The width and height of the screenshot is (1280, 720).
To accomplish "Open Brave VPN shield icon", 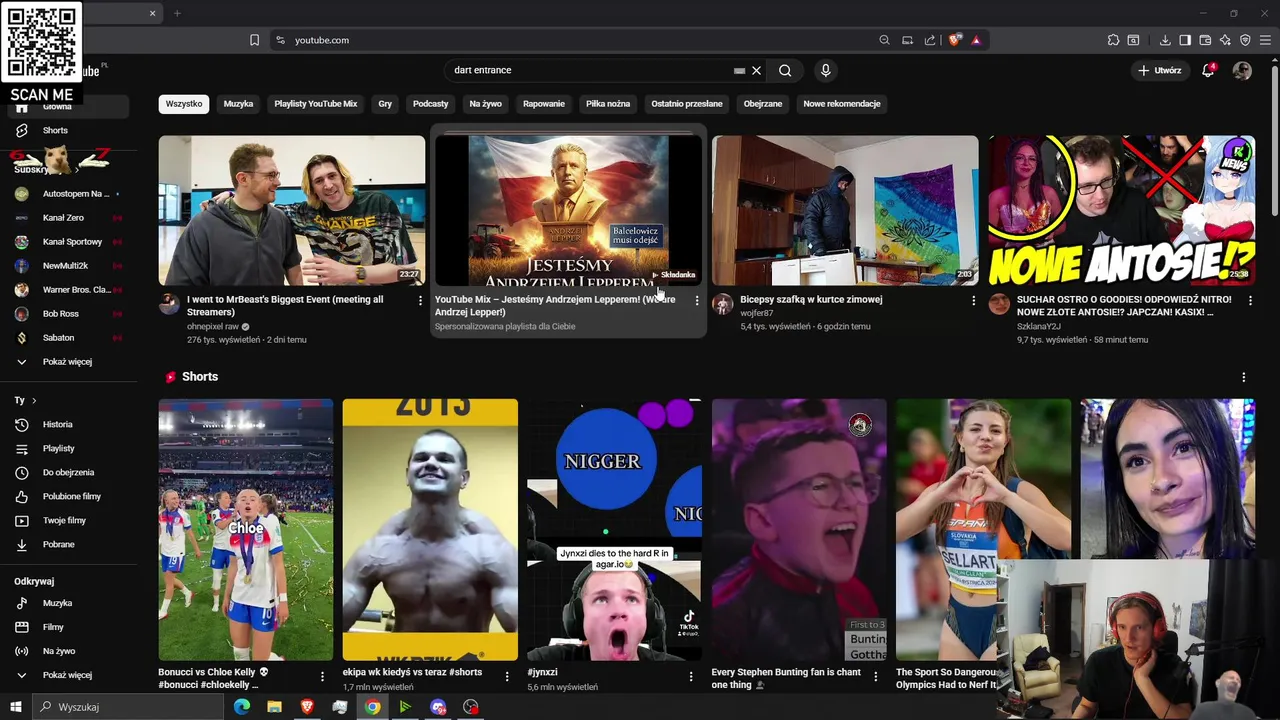I will (x=1245, y=40).
